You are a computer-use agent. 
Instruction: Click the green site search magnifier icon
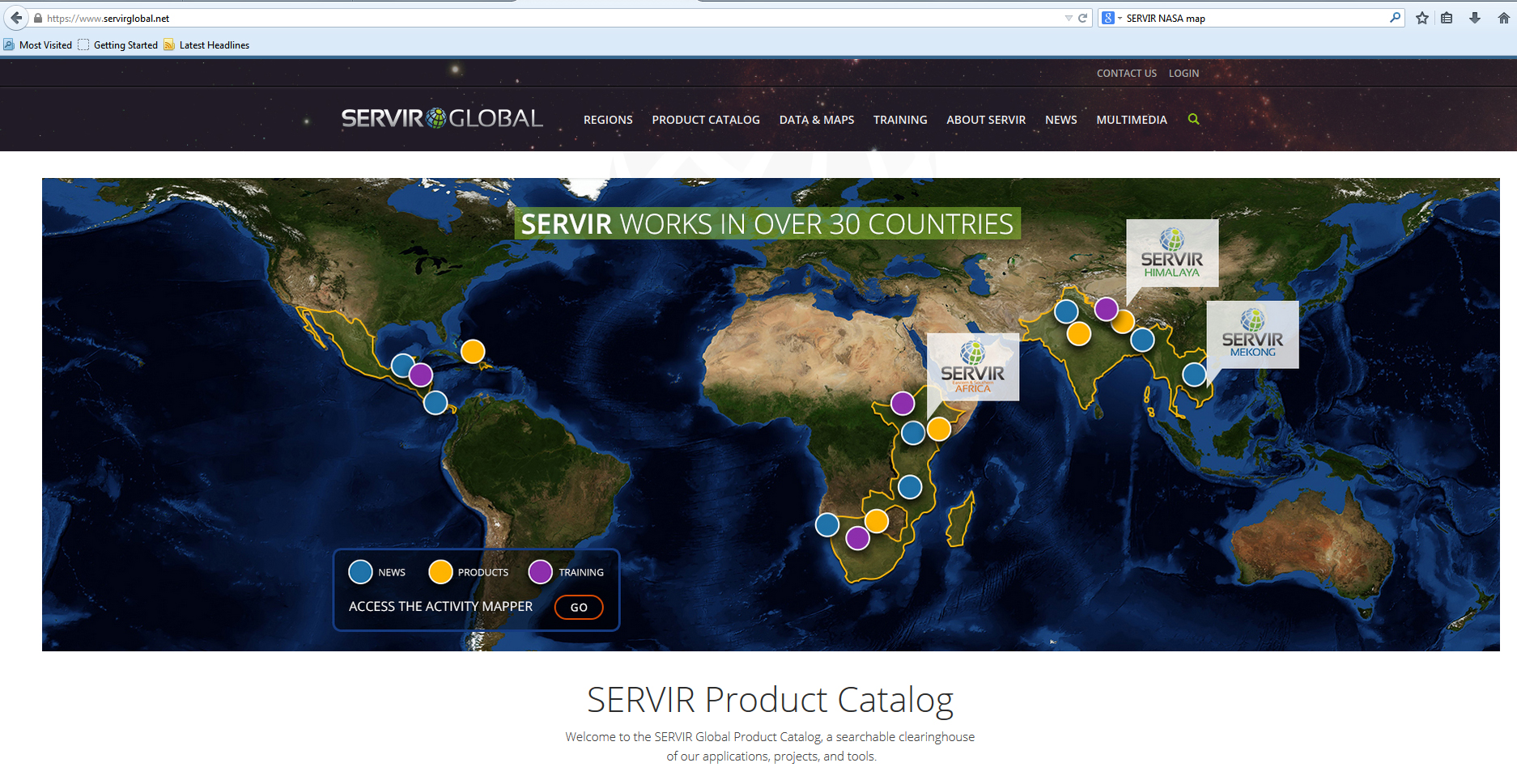[x=1193, y=119]
